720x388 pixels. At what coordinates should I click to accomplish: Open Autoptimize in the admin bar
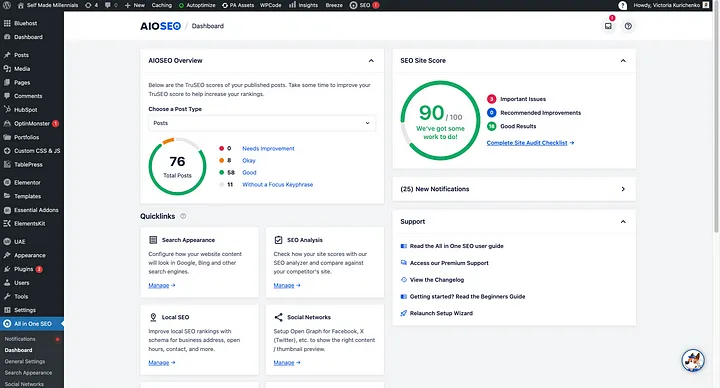(197, 5)
